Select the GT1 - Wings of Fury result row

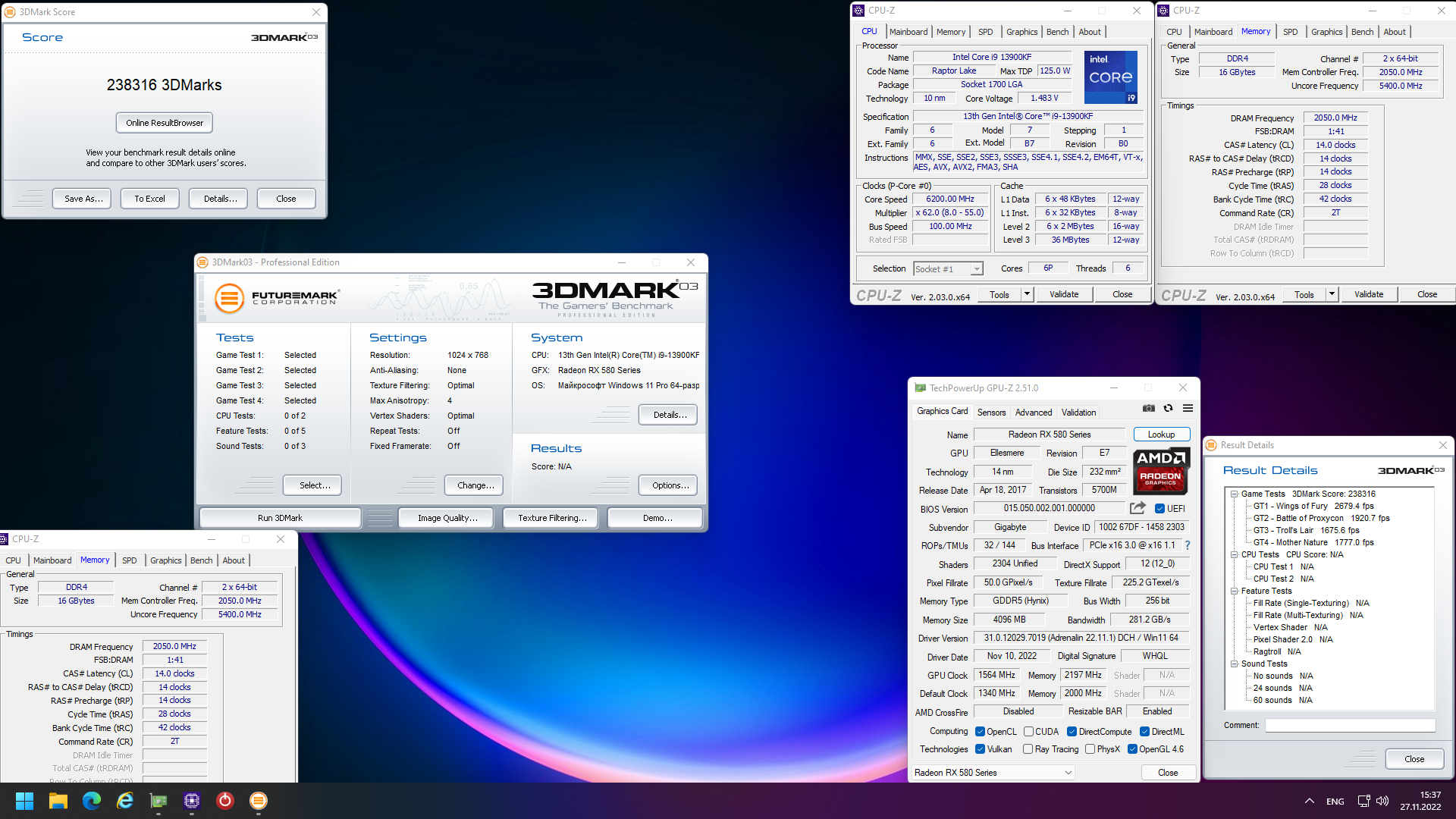(x=1313, y=506)
